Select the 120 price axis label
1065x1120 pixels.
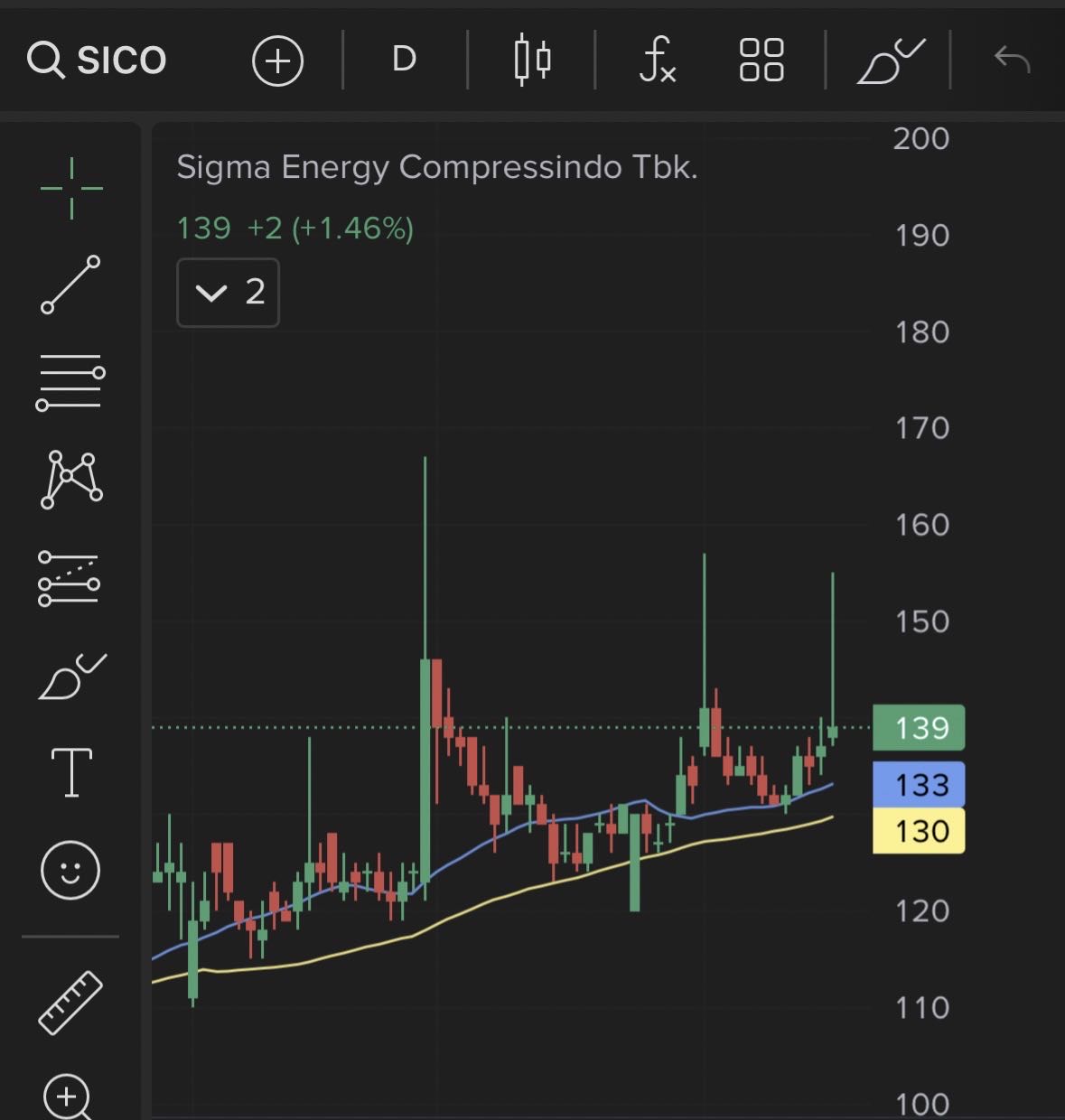pos(921,910)
